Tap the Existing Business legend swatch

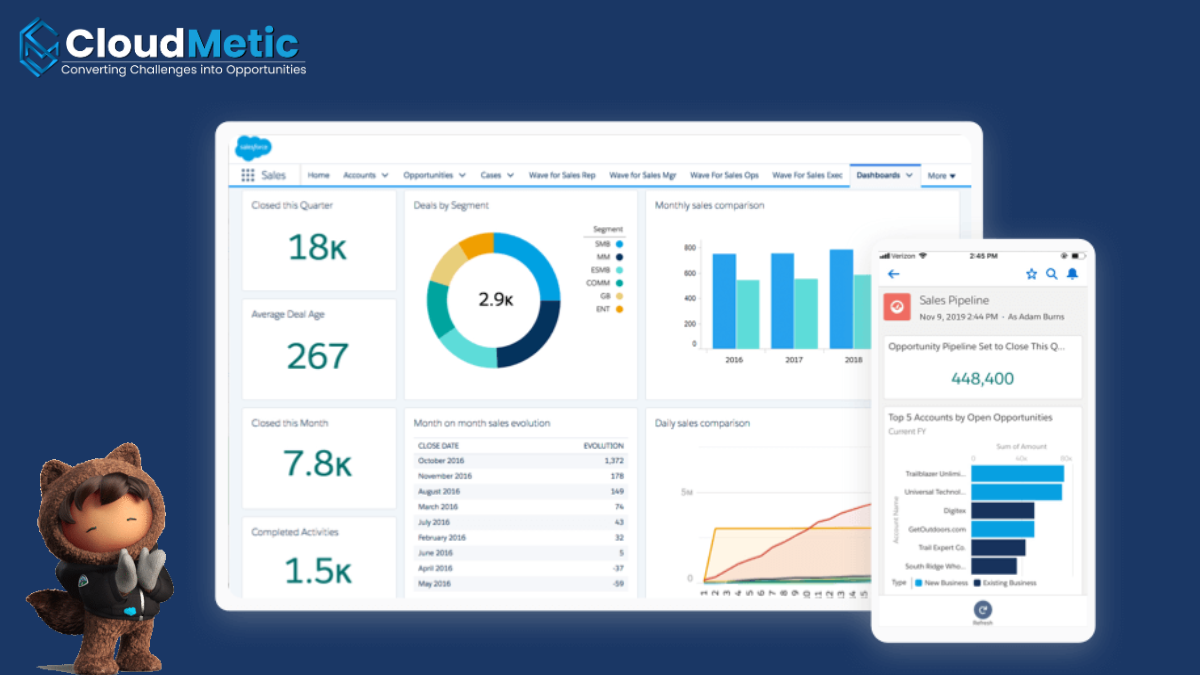coord(977,582)
